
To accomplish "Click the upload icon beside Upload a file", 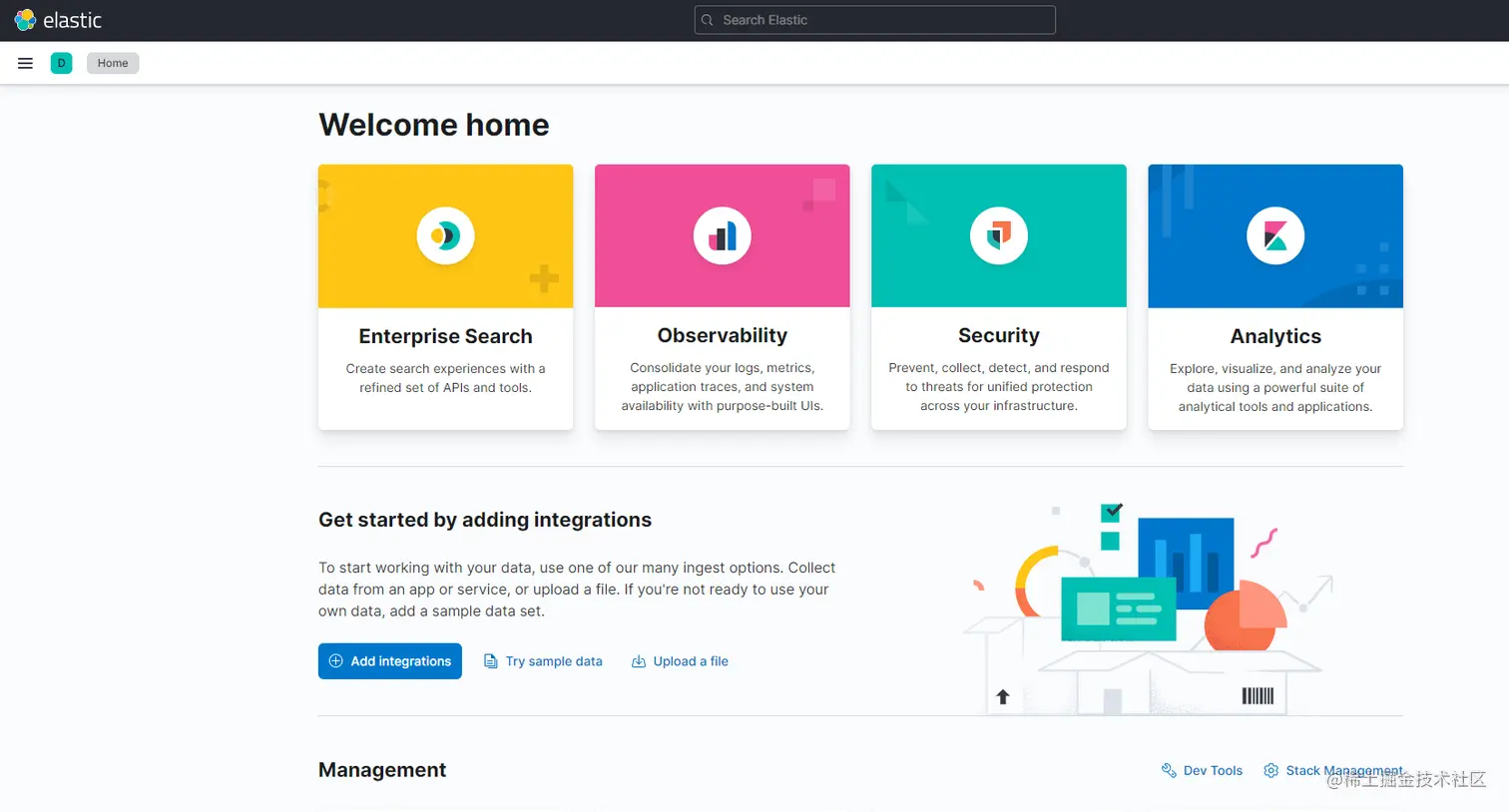I will 639,661.
